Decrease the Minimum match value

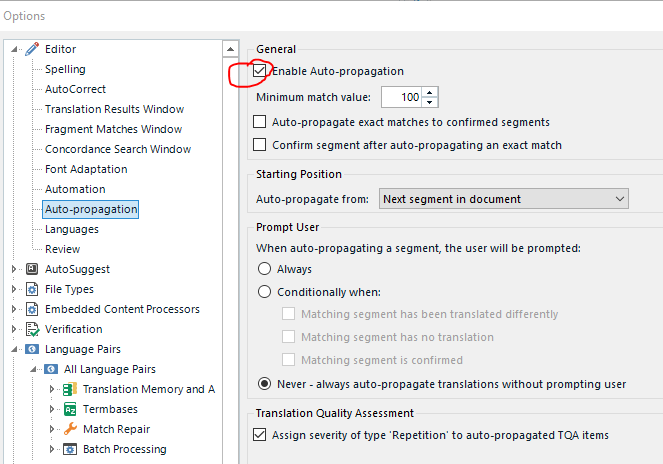(430, 102)
